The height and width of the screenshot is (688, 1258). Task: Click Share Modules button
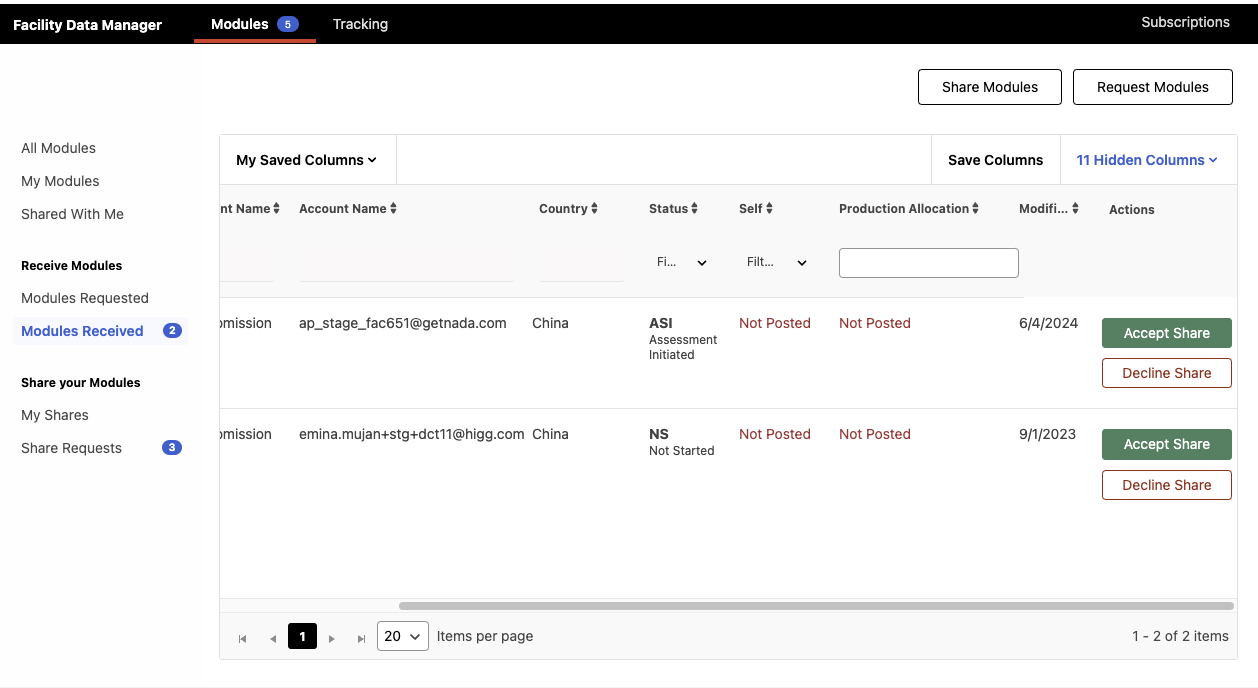(990, 87)
